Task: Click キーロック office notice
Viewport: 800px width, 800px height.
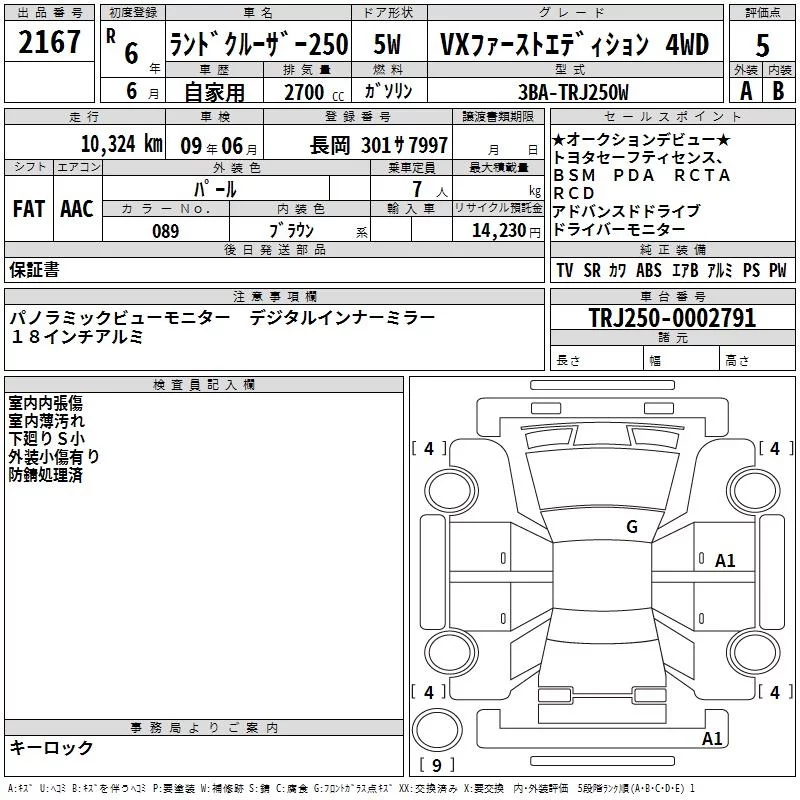Action: tap(52, 747)
